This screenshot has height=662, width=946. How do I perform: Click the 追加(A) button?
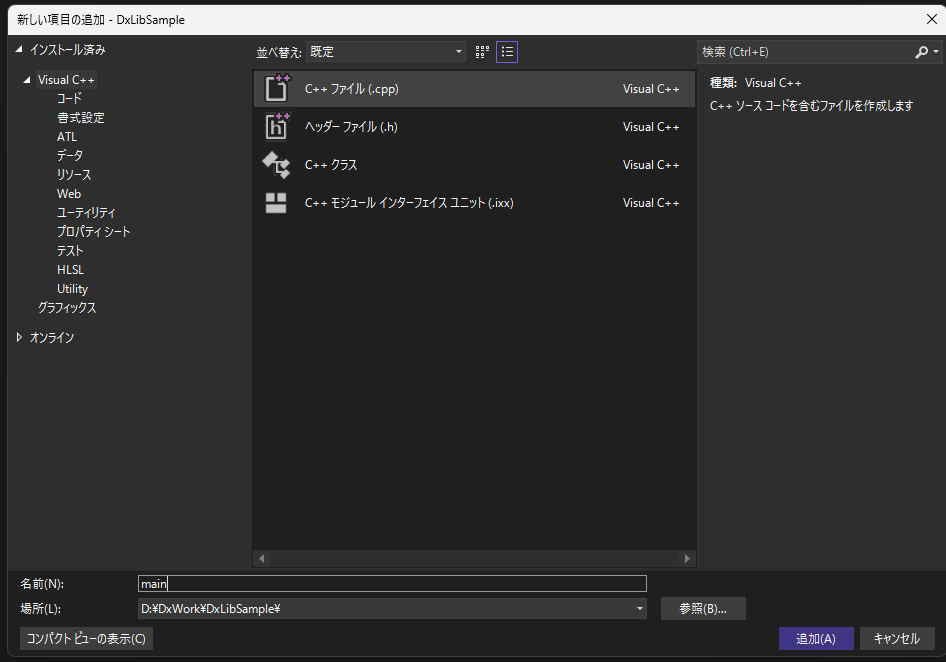tap(816, 638)
